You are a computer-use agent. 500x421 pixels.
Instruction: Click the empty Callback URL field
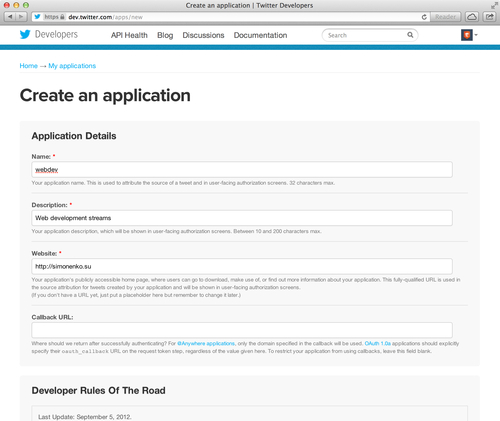click(242, 330)
